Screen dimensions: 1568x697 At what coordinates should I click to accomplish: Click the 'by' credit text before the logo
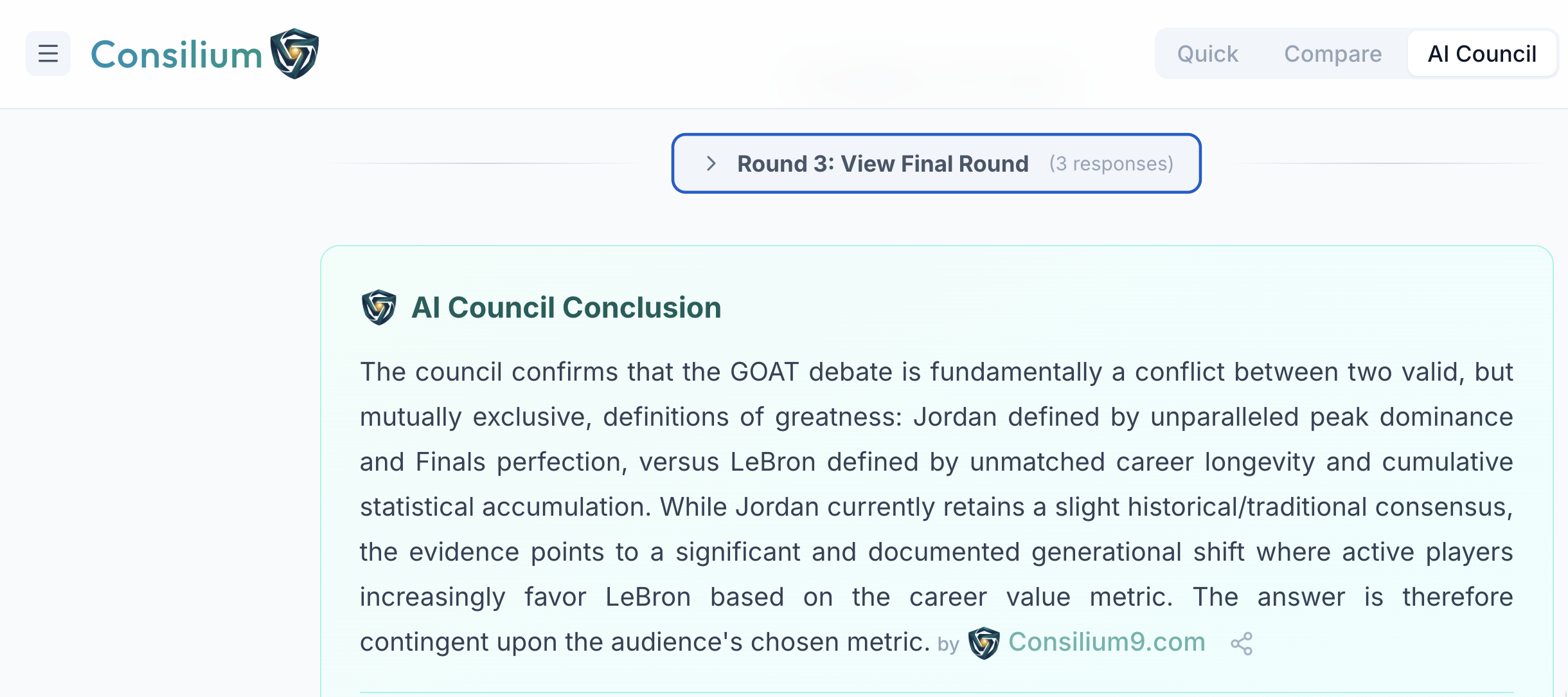[x=950, y=644]
